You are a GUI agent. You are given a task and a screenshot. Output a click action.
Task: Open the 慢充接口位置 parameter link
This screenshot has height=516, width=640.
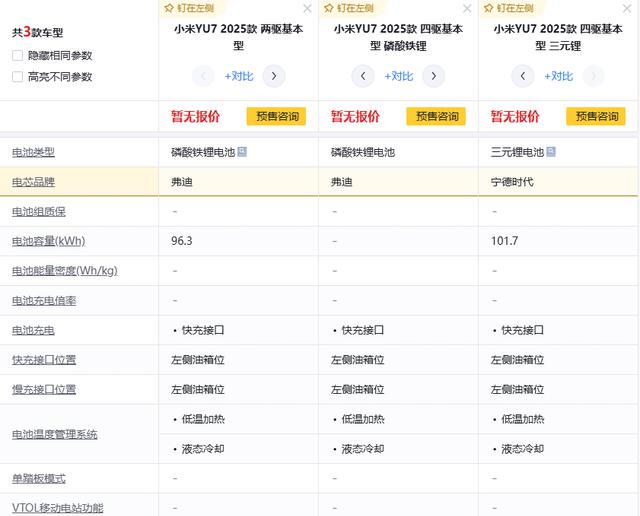[x=44, y=389]
